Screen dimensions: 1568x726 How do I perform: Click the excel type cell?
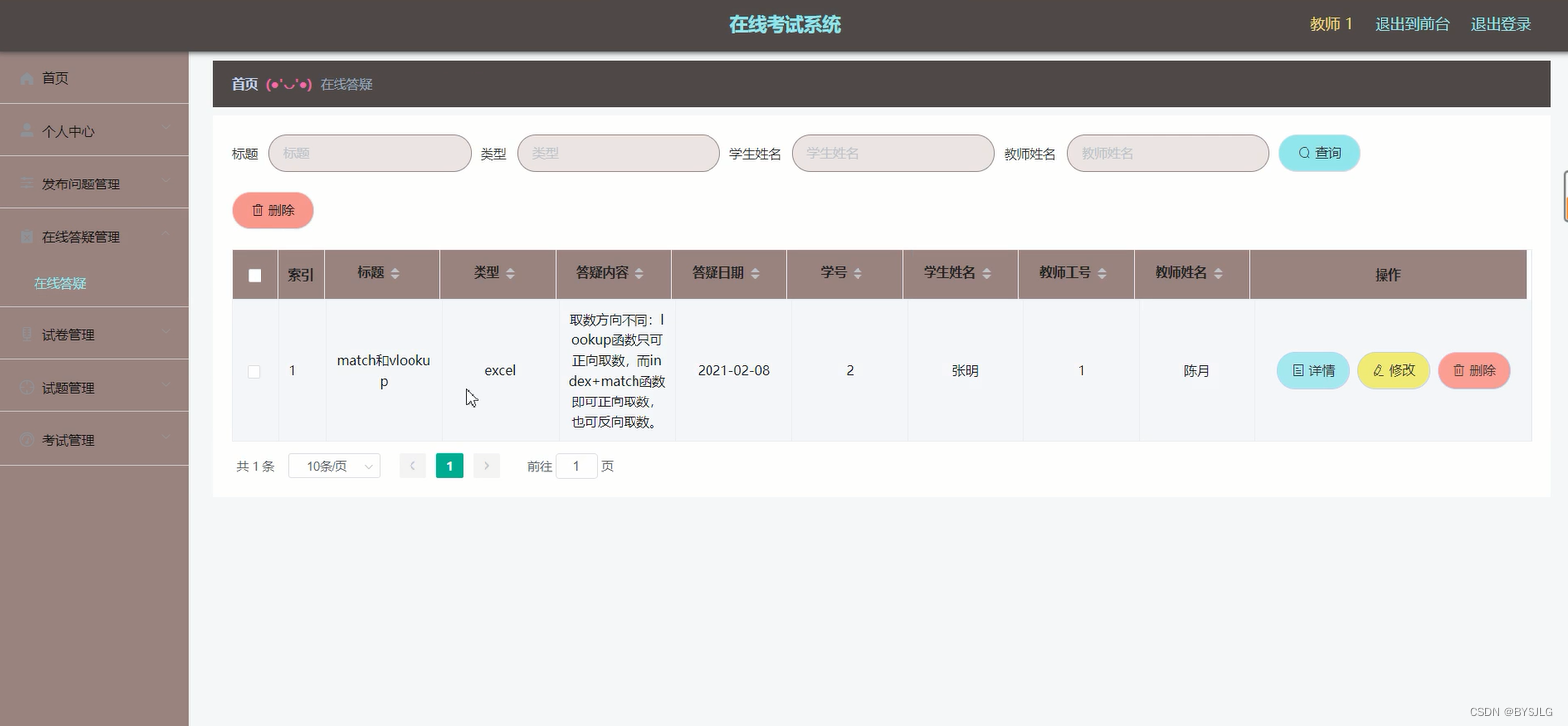tap(500, 370)
